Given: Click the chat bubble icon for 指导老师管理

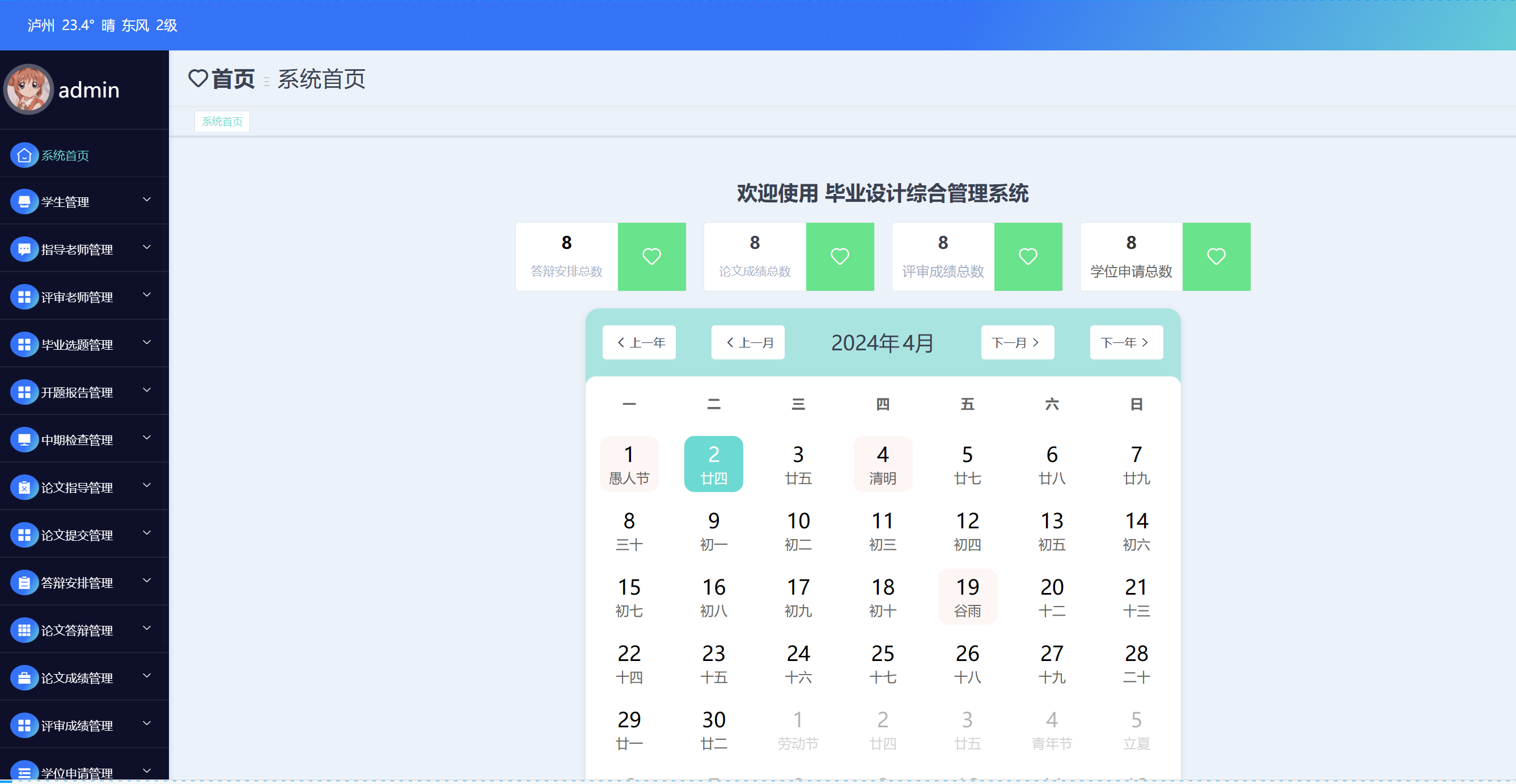Looking at the screenshot, I should click(x=24, y=249).
